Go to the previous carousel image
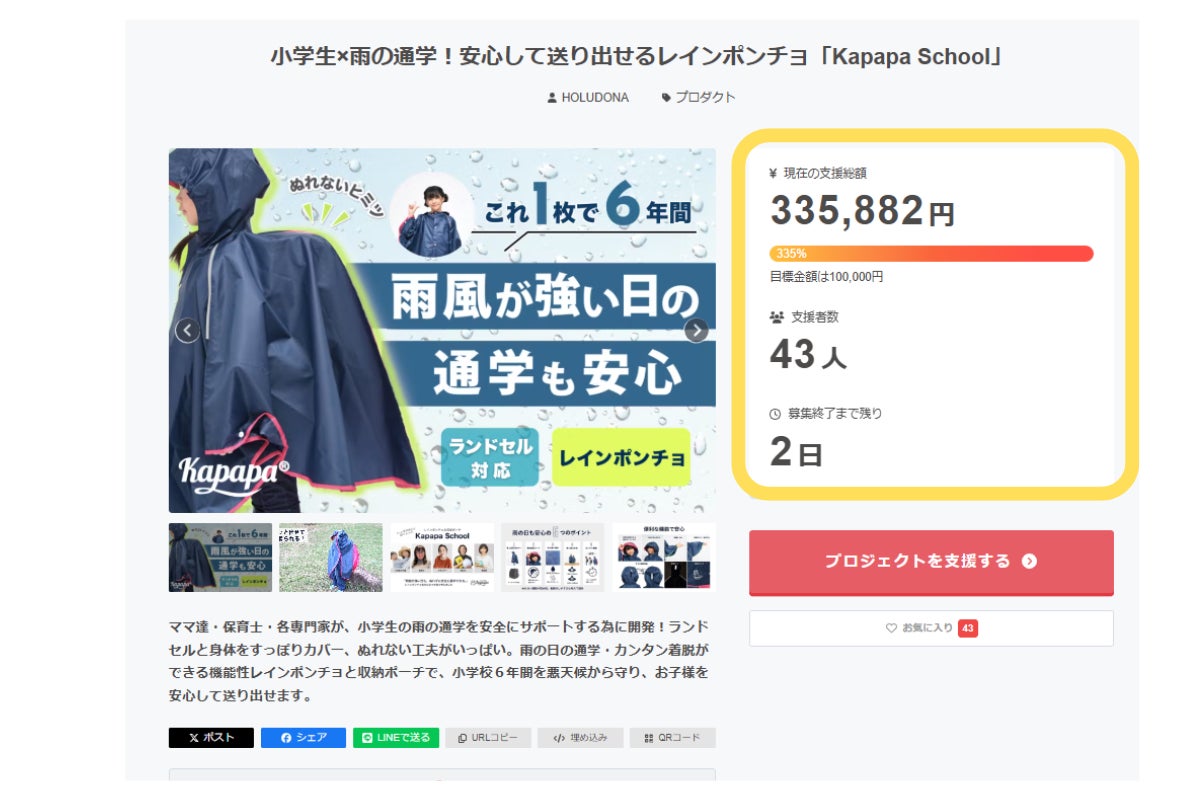Image resolution: width=1200 pixels, height=800 pixels. click(188, 330)
